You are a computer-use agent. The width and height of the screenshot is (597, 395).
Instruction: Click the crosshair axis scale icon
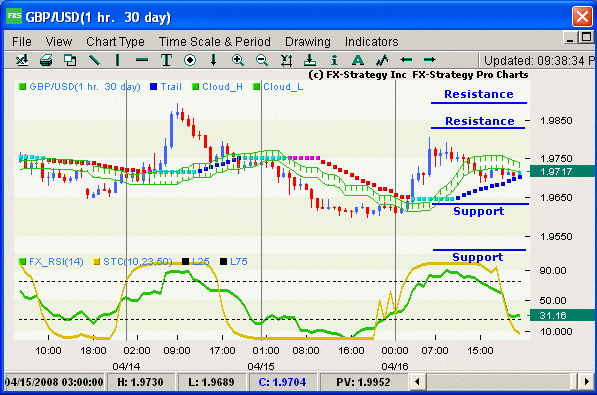click(286, 60)
